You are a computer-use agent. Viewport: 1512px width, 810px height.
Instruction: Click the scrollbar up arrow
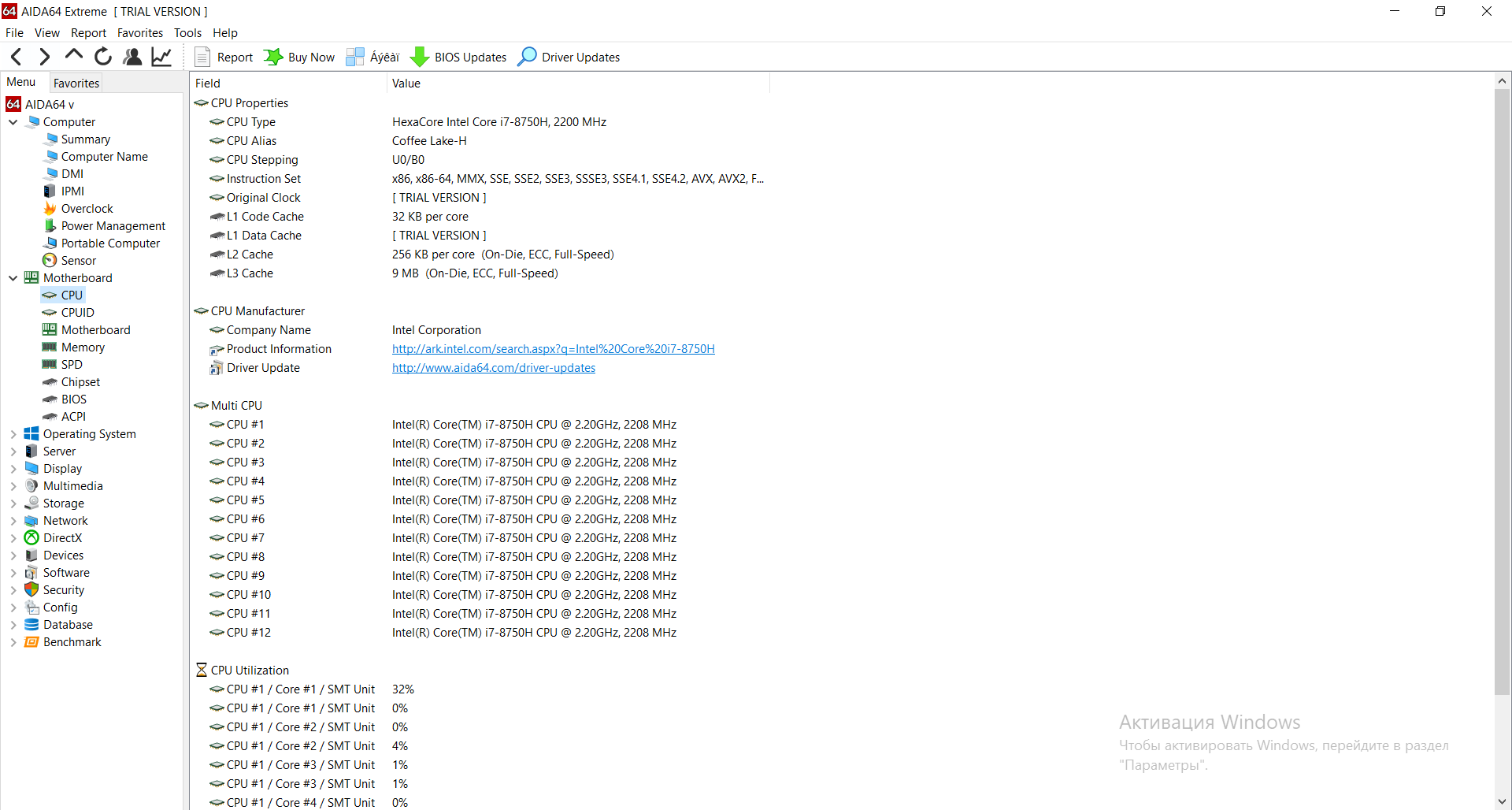(x=1503, y=80)
